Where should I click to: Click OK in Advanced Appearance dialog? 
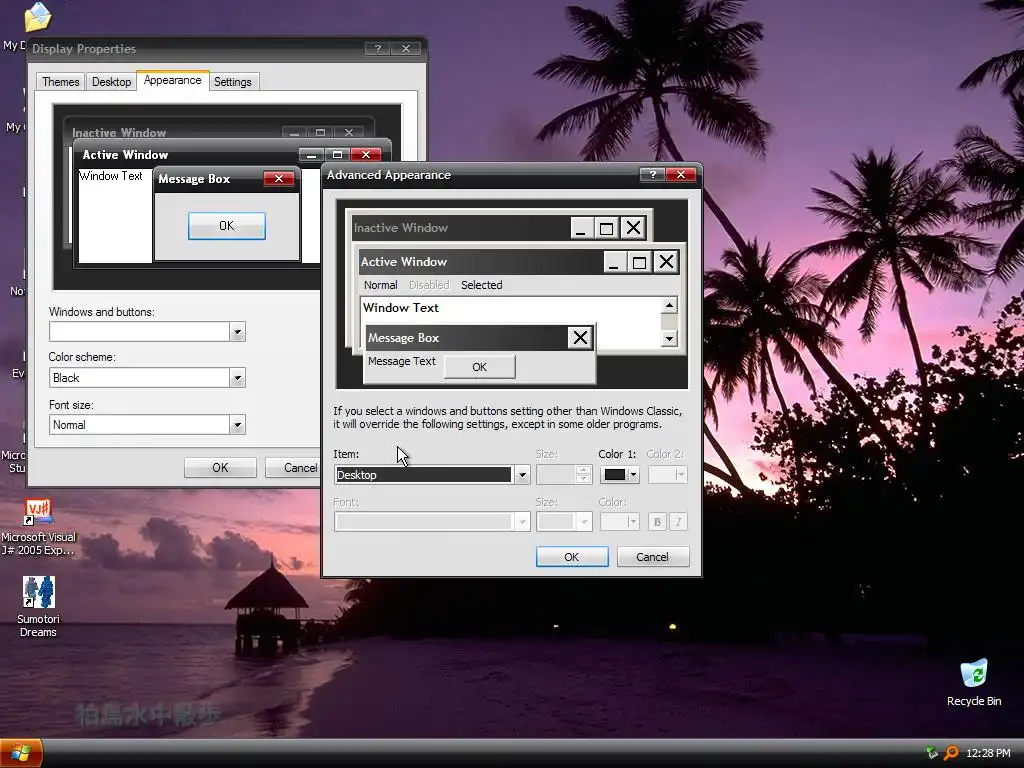pos(571,557)
